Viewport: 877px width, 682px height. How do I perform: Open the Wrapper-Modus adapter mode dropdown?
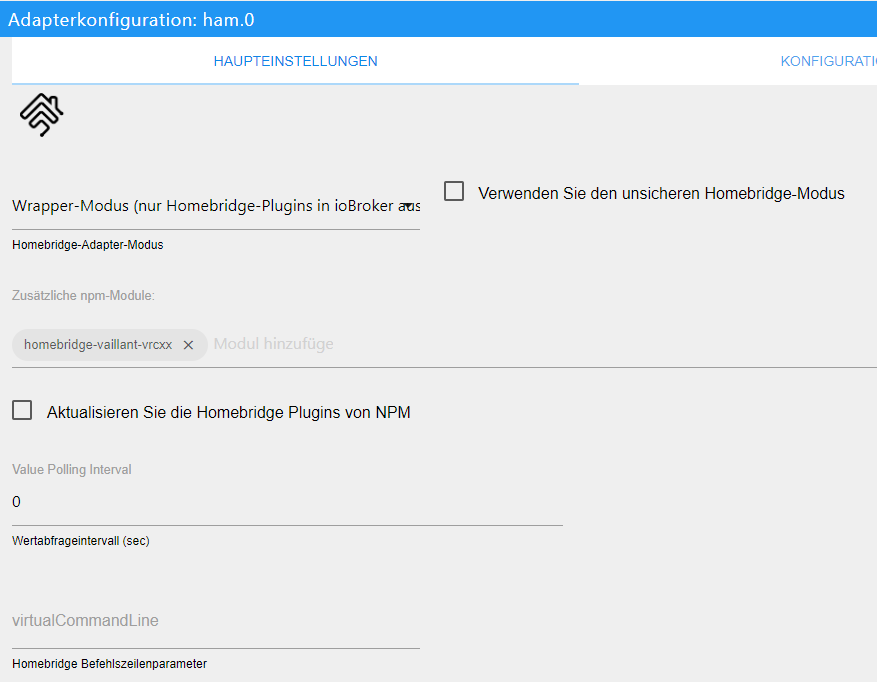[215, 206]
